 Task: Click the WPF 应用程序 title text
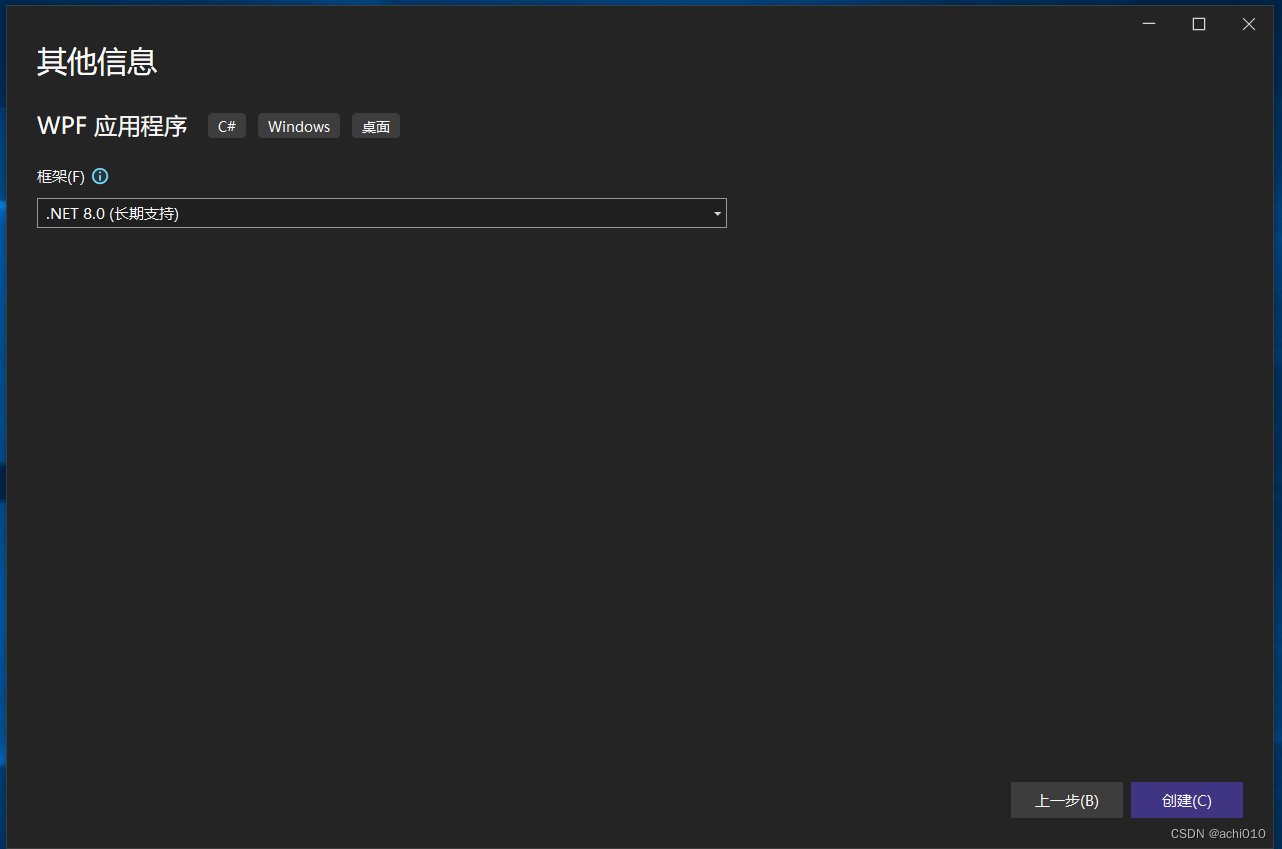click(x=112, y=126)
